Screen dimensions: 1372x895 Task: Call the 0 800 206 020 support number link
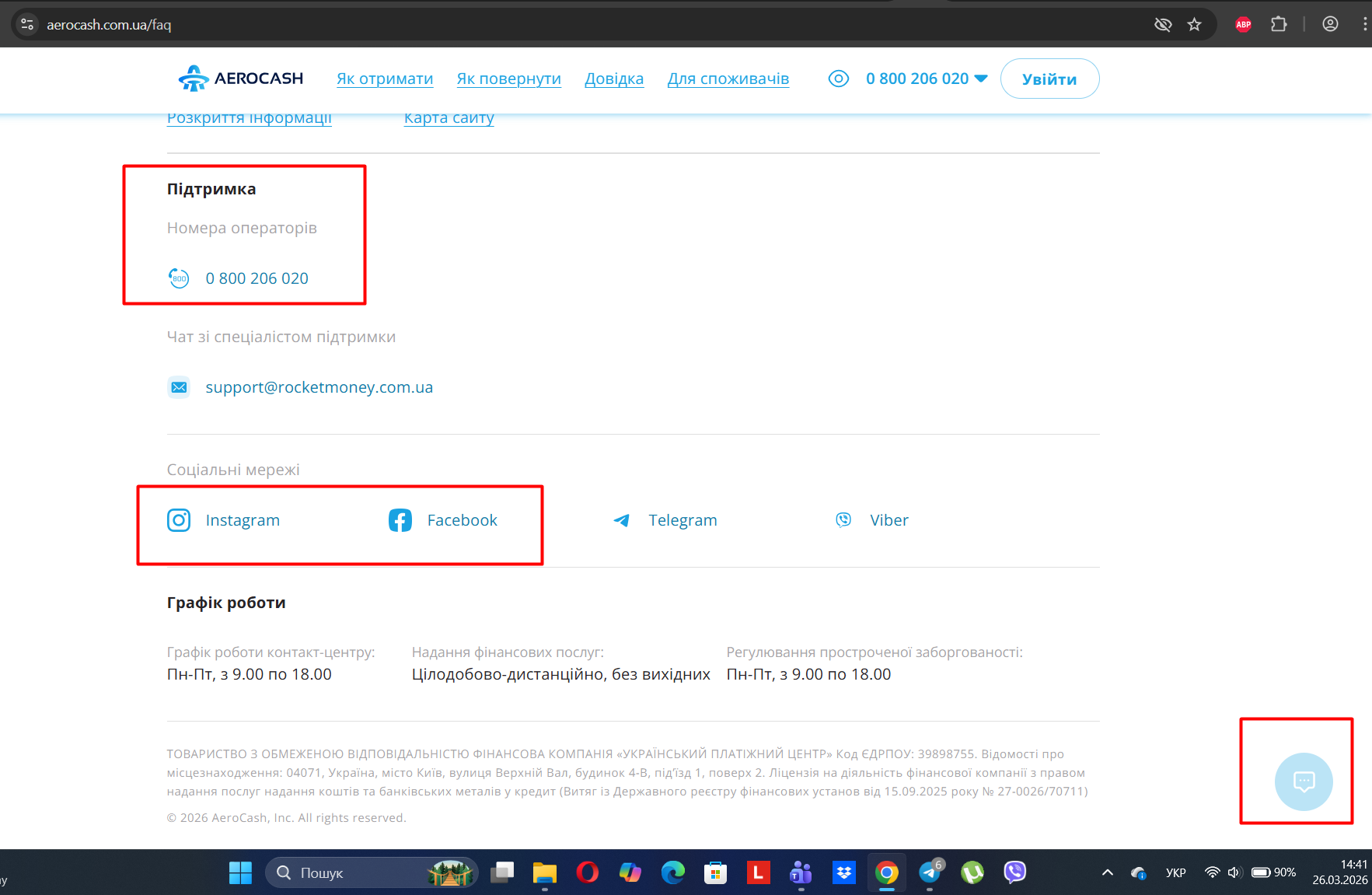pyautogui.click(x=257, y=278)
